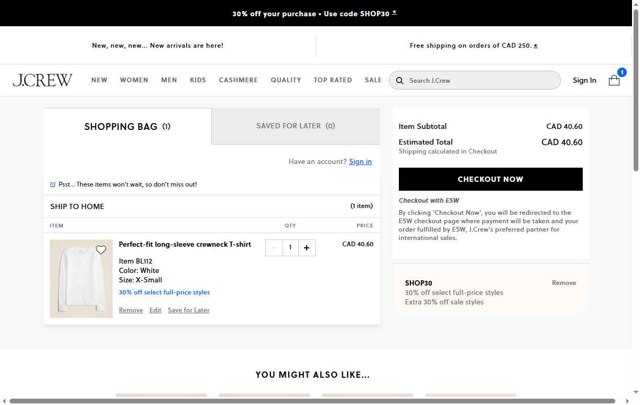Viewport: 640px width, 405px height.
Task: Expand the SHOP30 promo banner details
Action: [394, 13]
